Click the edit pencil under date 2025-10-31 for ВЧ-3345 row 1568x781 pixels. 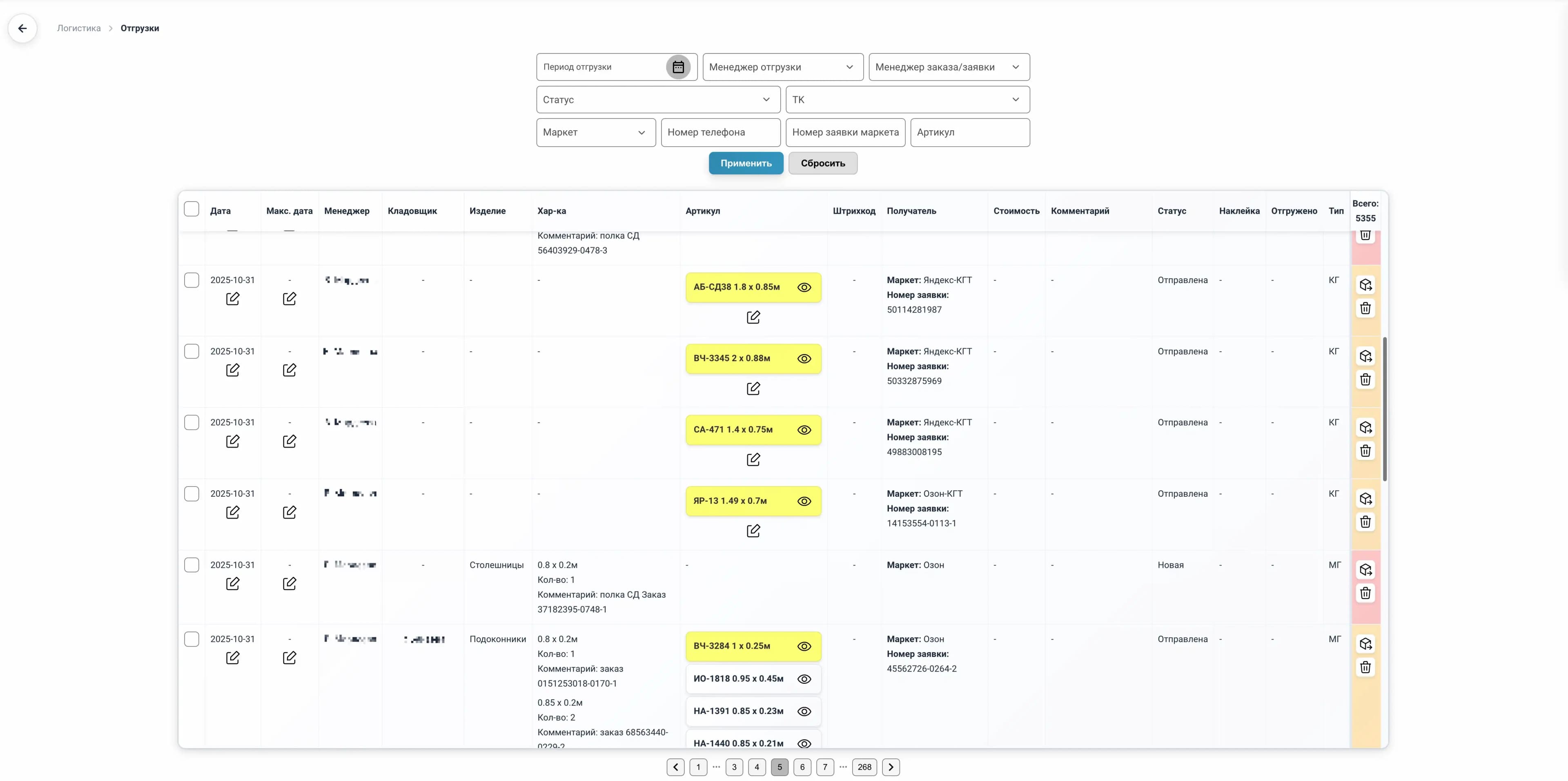pos(233,370)
